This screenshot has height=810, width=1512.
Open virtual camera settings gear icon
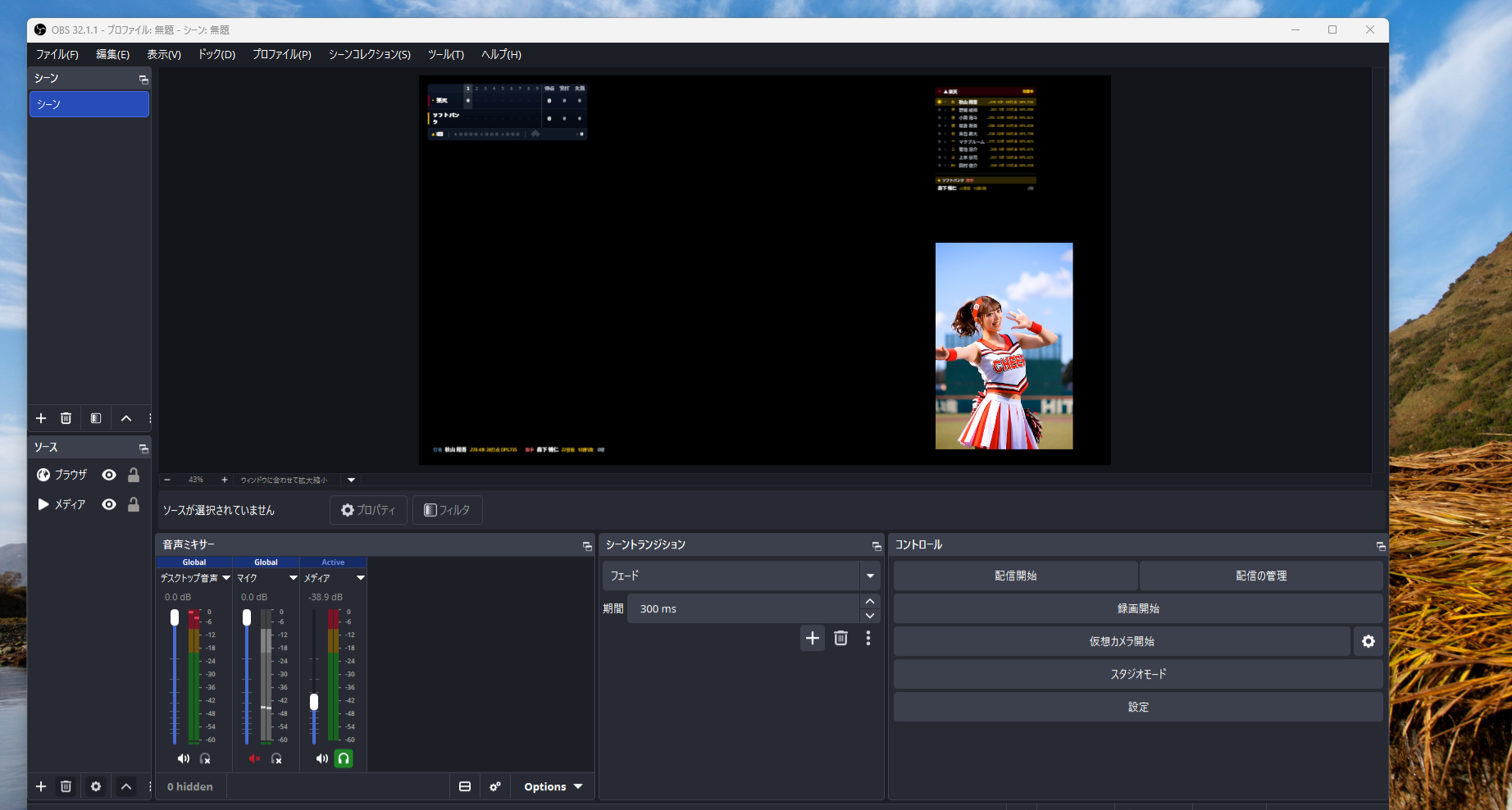point(1368,641)
